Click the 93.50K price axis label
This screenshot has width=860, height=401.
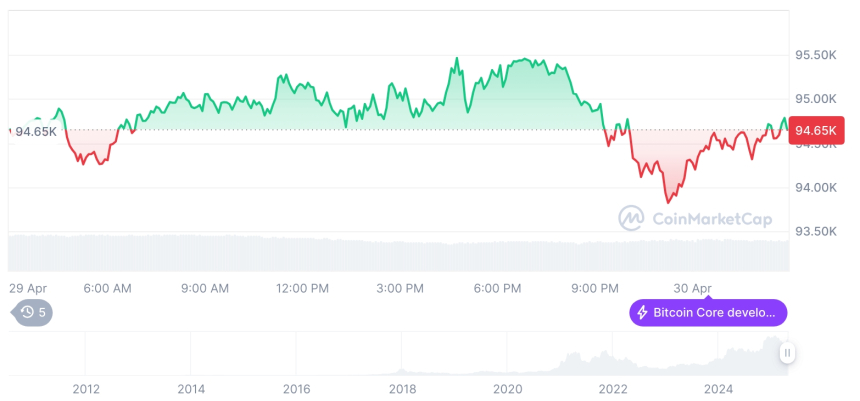coord(815,231)
